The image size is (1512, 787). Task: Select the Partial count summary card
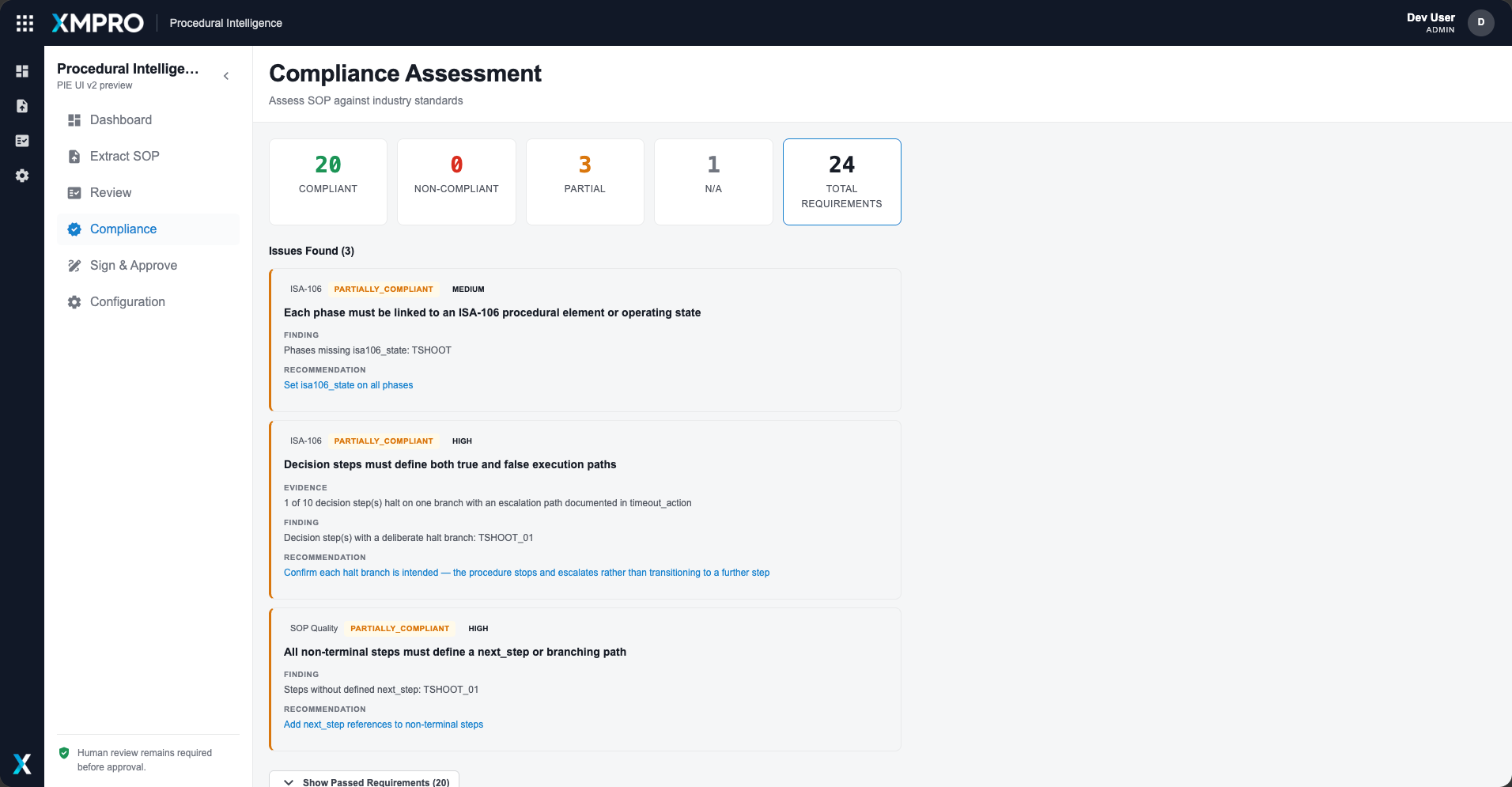(x=585, y=182)
